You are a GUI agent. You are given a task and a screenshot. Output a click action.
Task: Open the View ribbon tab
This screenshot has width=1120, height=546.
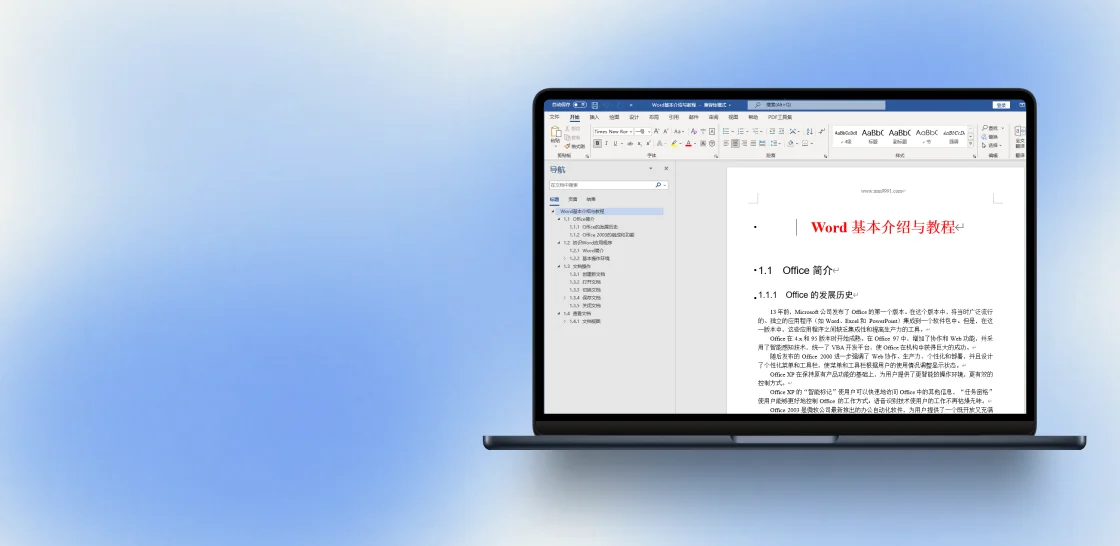pos(733,116)
